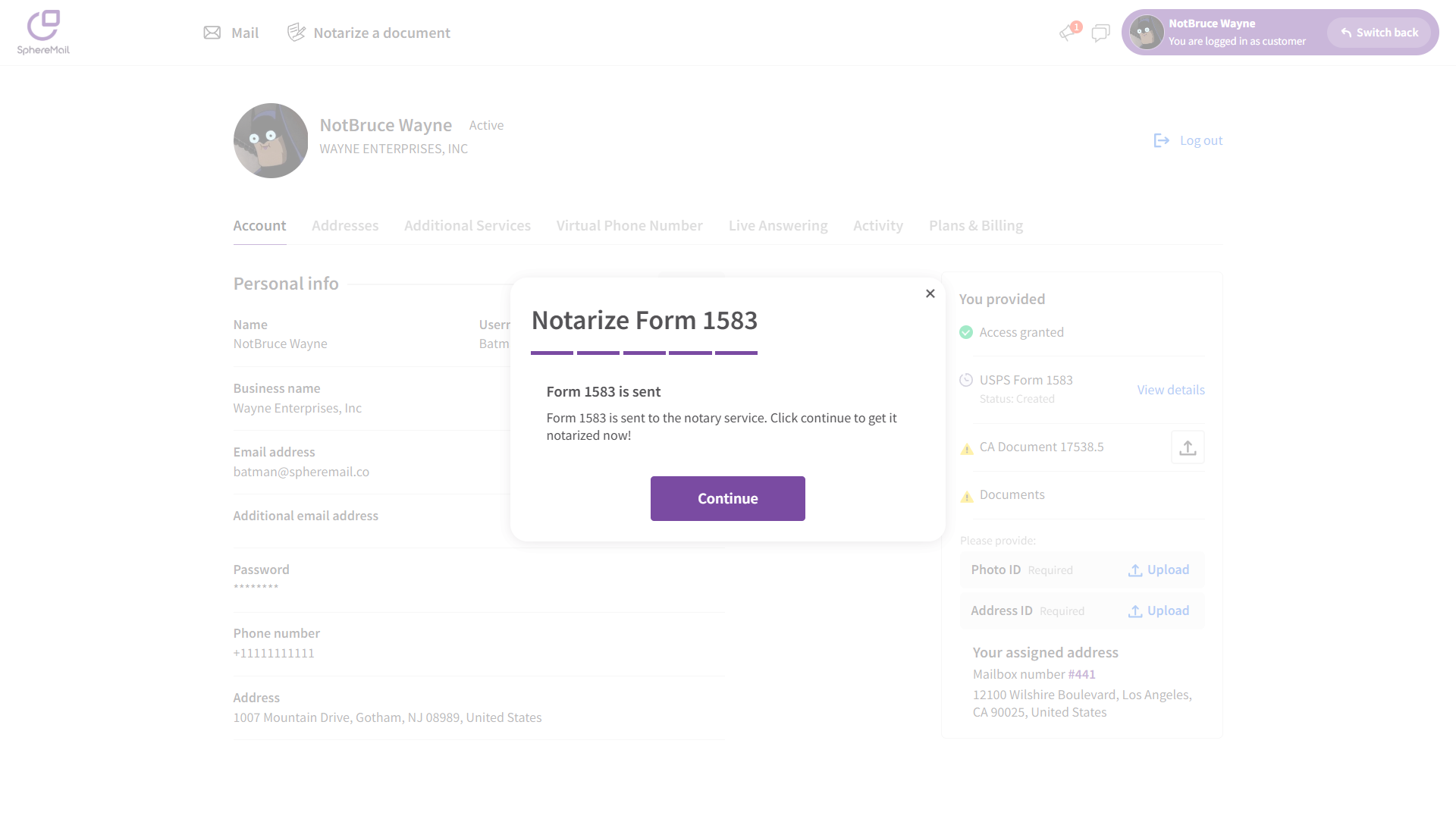Upload an Address ID
The width and height of the screenshot is (1456, 819).
tap(1159, 611)
